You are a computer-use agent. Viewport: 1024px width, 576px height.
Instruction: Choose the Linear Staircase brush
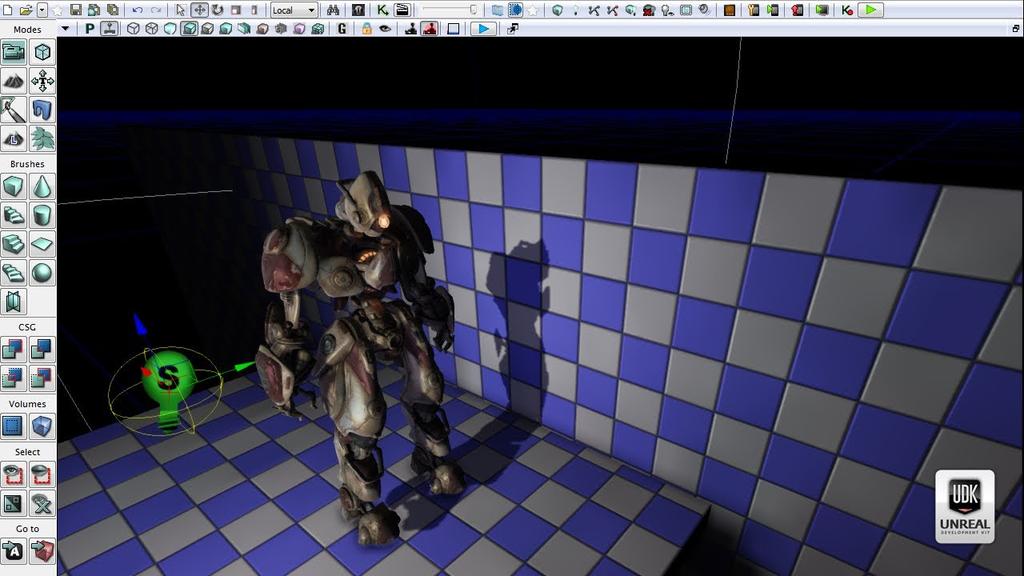pyautogui.click(x=13, y=244)
